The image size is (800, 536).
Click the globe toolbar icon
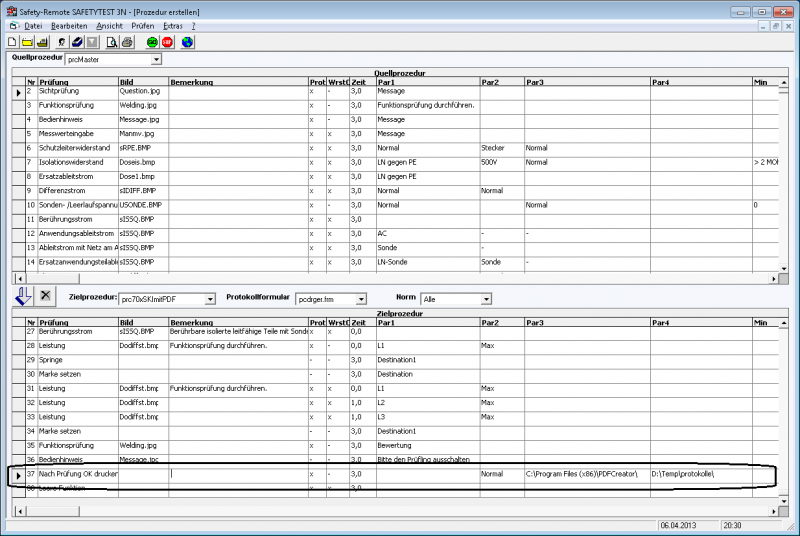[187, 42]
